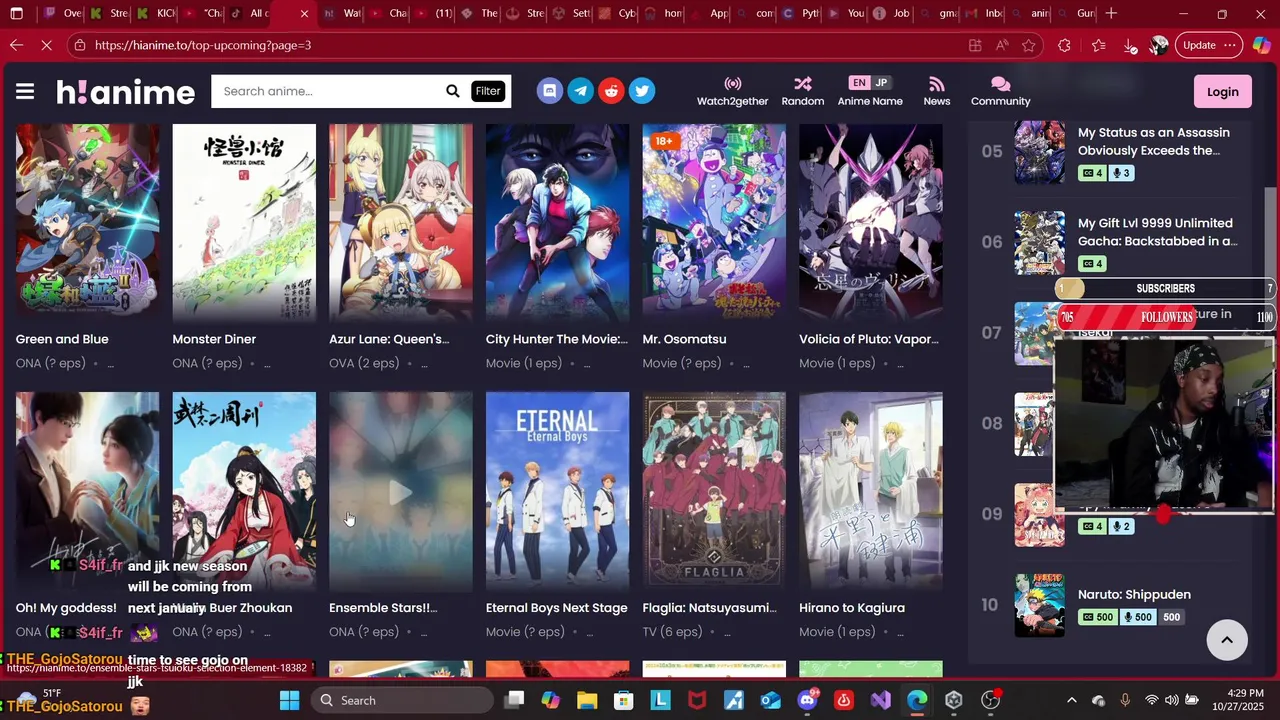
Task: Open Mr. Osomatsu title link
Action: coord(684,339)
